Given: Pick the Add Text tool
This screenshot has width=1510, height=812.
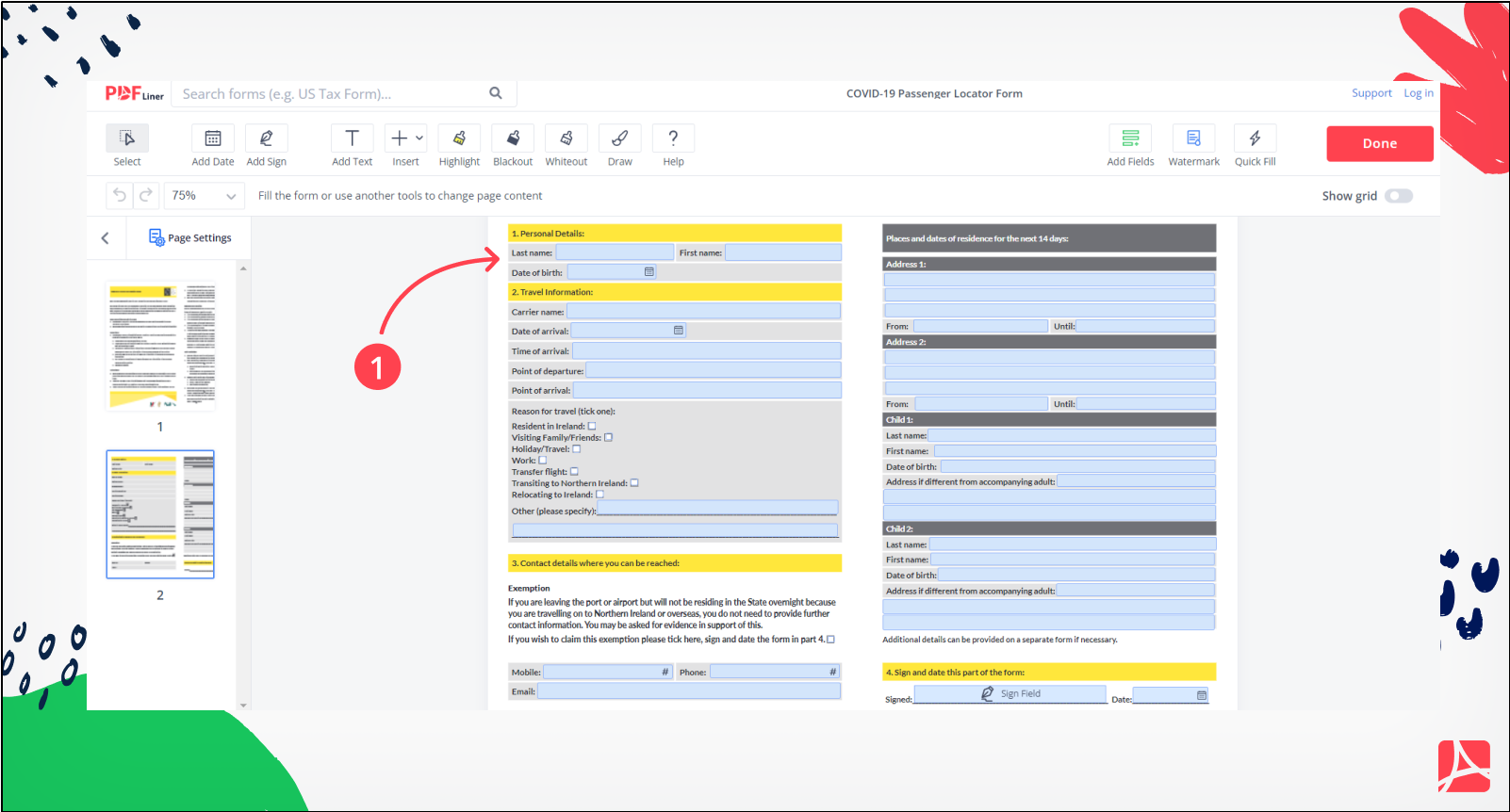Looking at the screenshot, I should 352,138.
